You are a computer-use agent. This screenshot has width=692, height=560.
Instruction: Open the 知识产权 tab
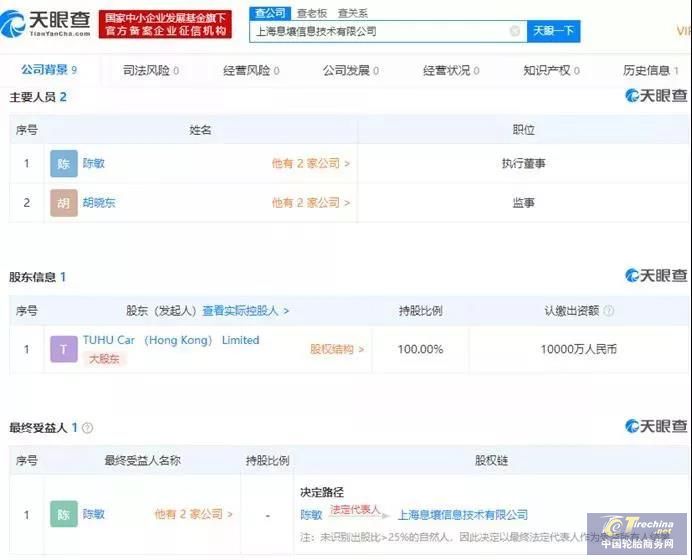point(551,70)
